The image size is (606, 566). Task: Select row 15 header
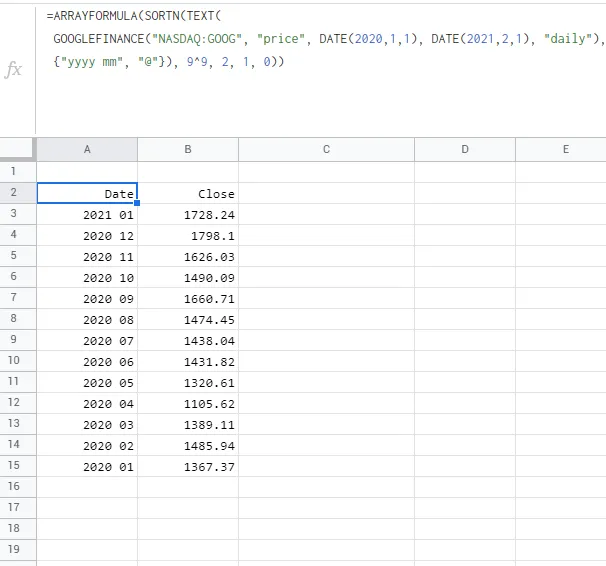click(x=18, y=465)
